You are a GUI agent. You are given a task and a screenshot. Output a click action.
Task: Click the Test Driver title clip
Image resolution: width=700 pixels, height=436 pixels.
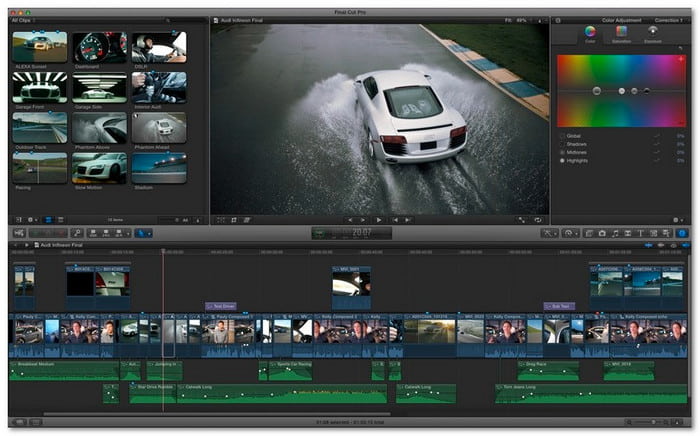click(x=220, y=306)
